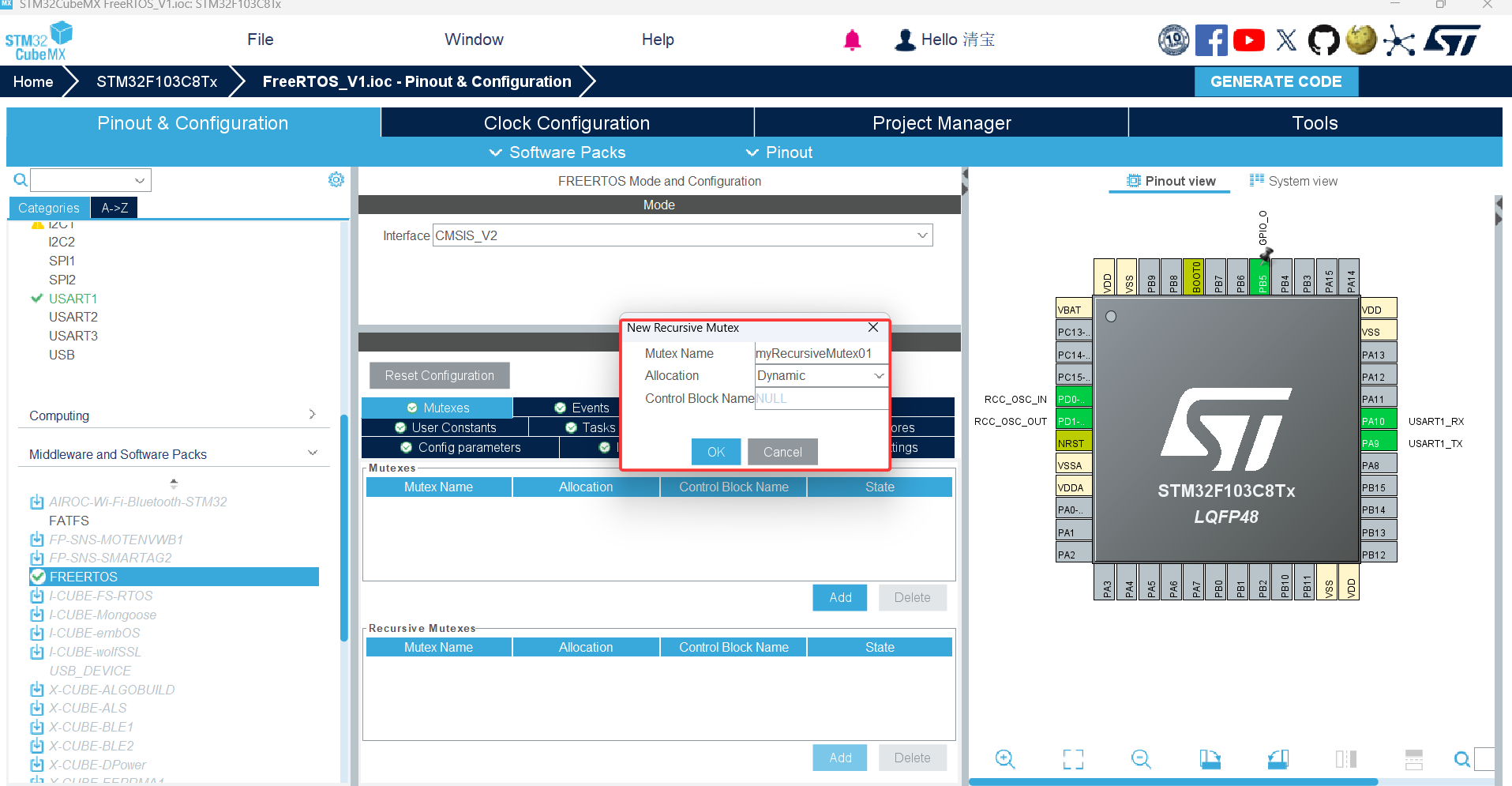
Task: Select SPI1 in the categories list
Action: 62,261
